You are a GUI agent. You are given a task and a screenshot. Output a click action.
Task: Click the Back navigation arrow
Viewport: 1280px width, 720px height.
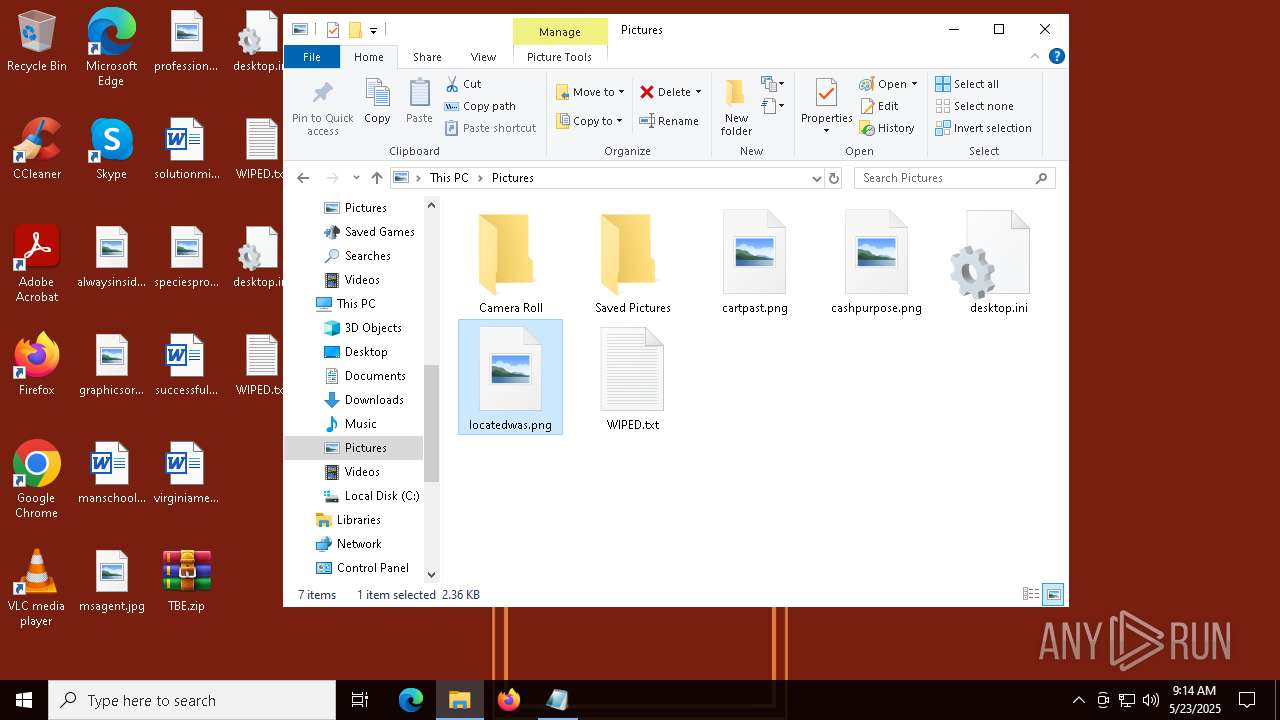304,178
